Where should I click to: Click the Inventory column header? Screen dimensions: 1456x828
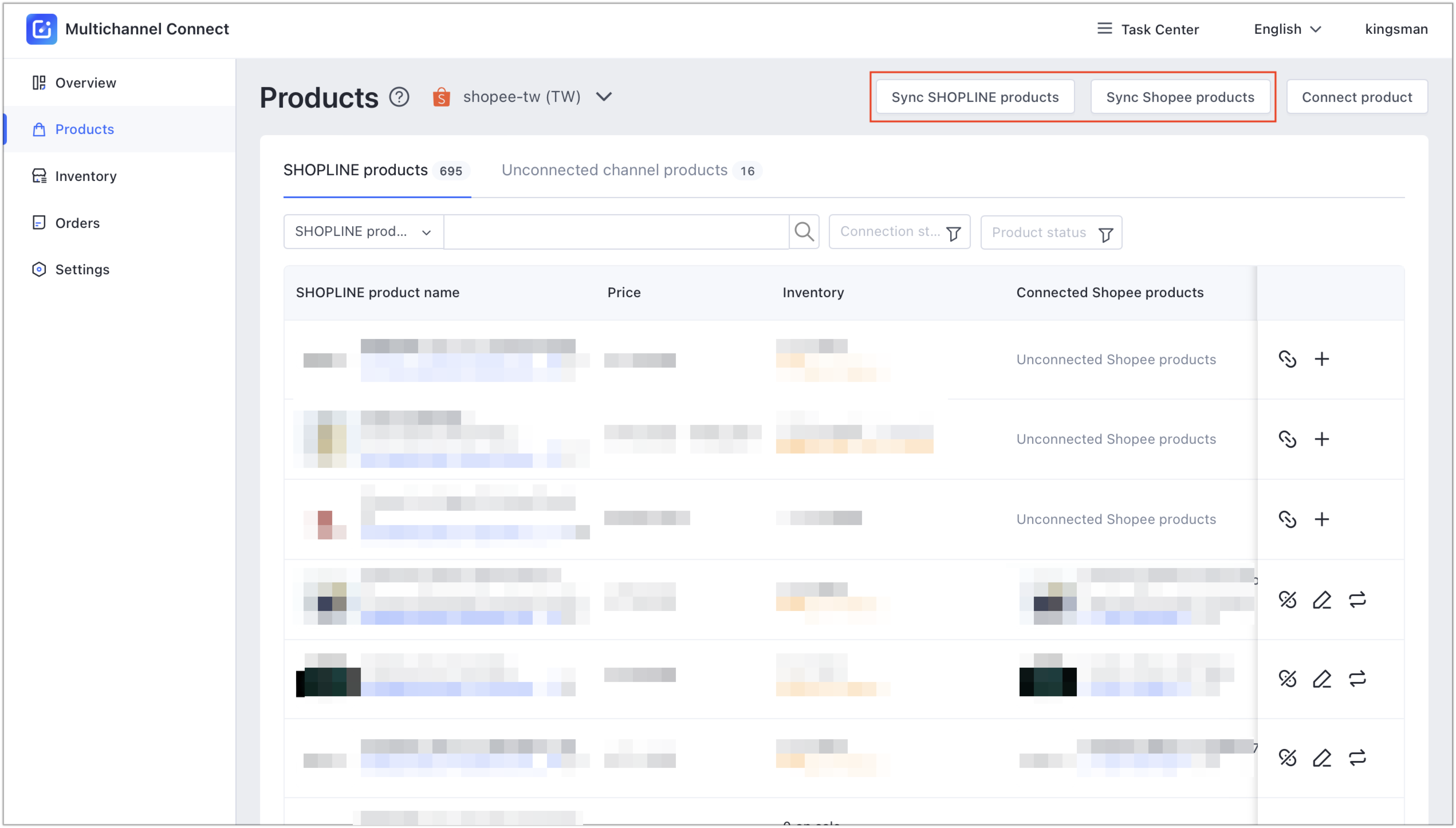(813, 292)
